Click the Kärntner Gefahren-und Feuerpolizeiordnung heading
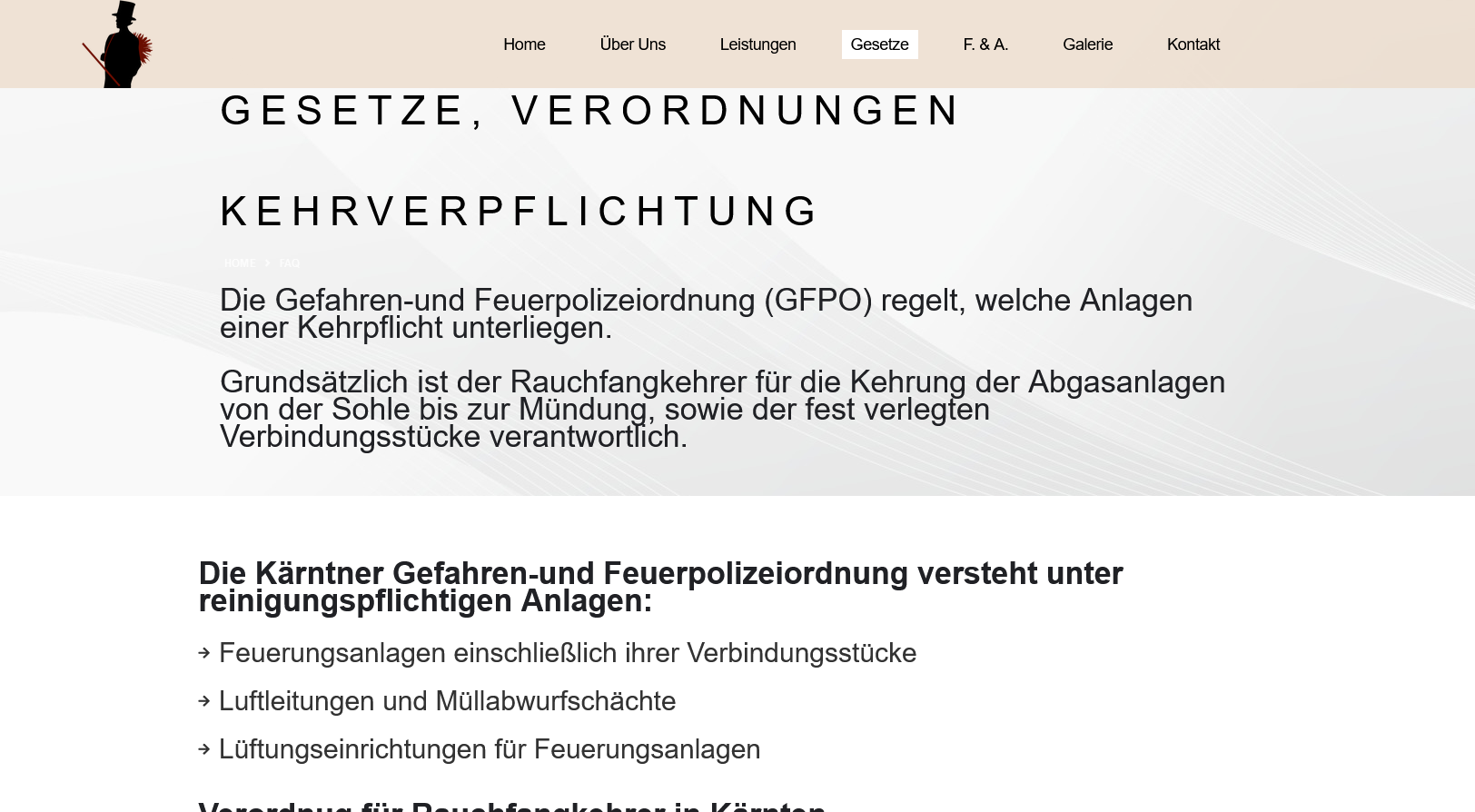 click(660, 587)
